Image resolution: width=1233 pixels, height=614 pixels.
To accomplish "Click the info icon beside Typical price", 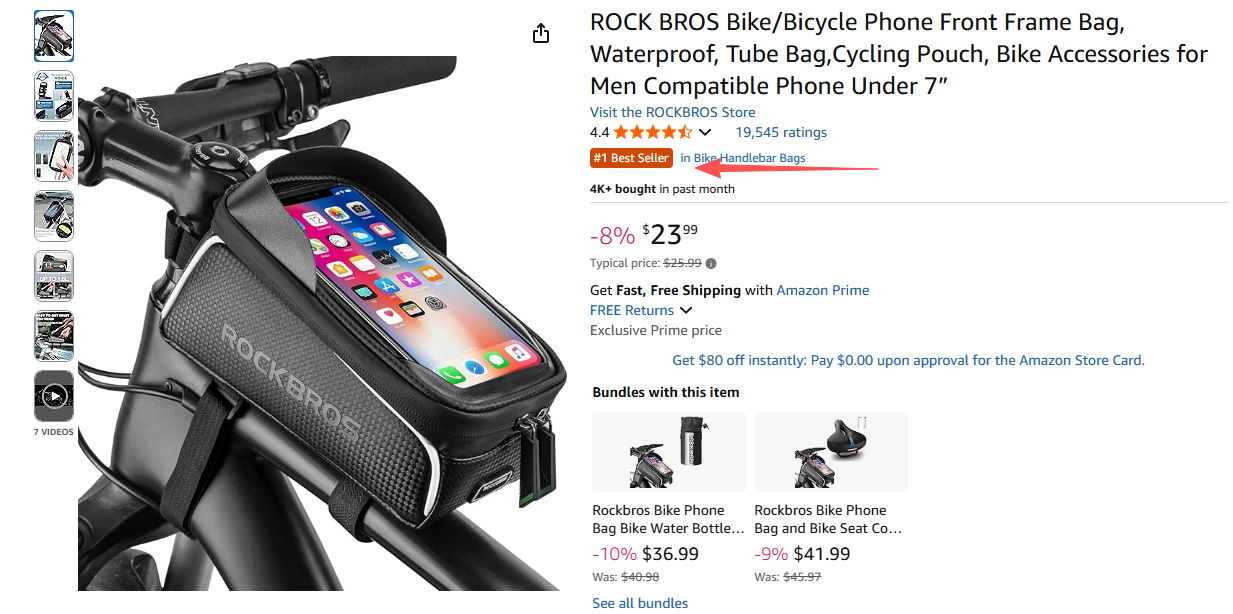I will coord(711,264).
